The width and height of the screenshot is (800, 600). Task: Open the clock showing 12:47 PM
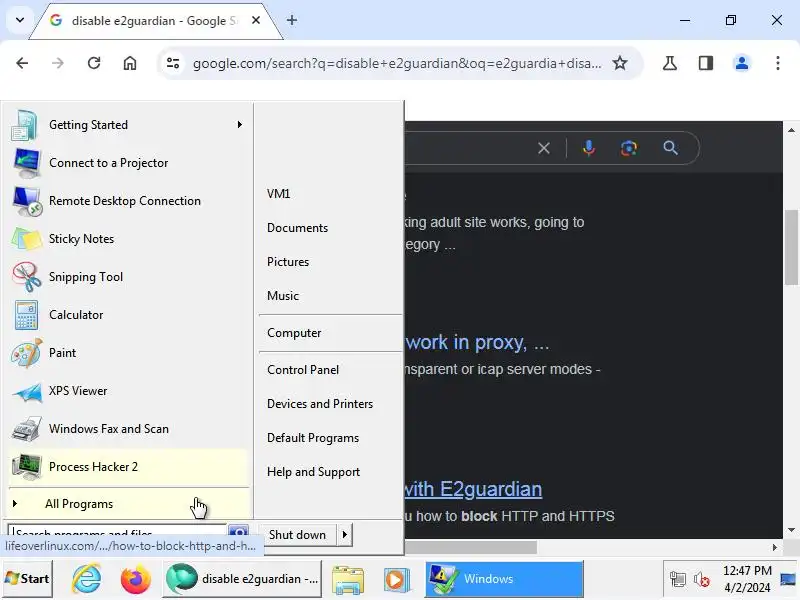(x=747, y=579)
